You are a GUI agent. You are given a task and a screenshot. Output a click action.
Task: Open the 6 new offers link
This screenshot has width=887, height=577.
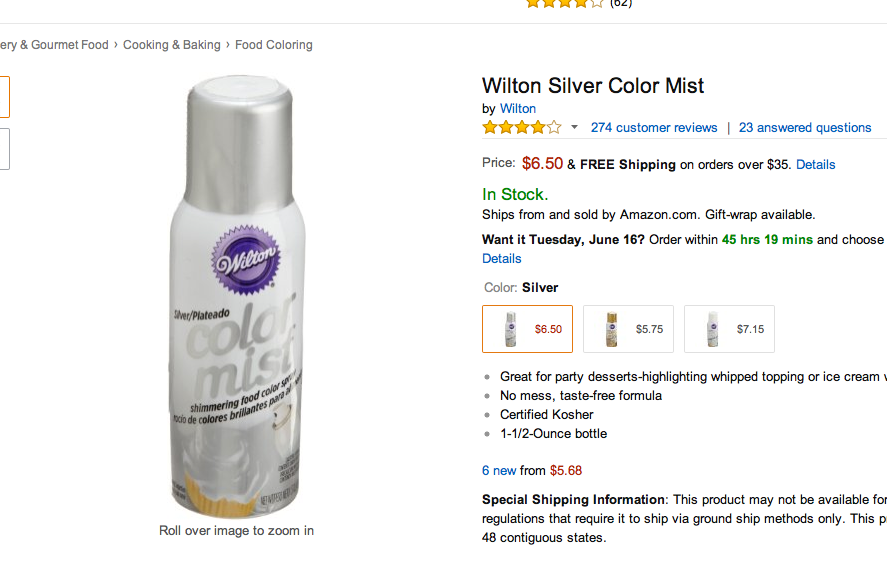tap(499, 471)
